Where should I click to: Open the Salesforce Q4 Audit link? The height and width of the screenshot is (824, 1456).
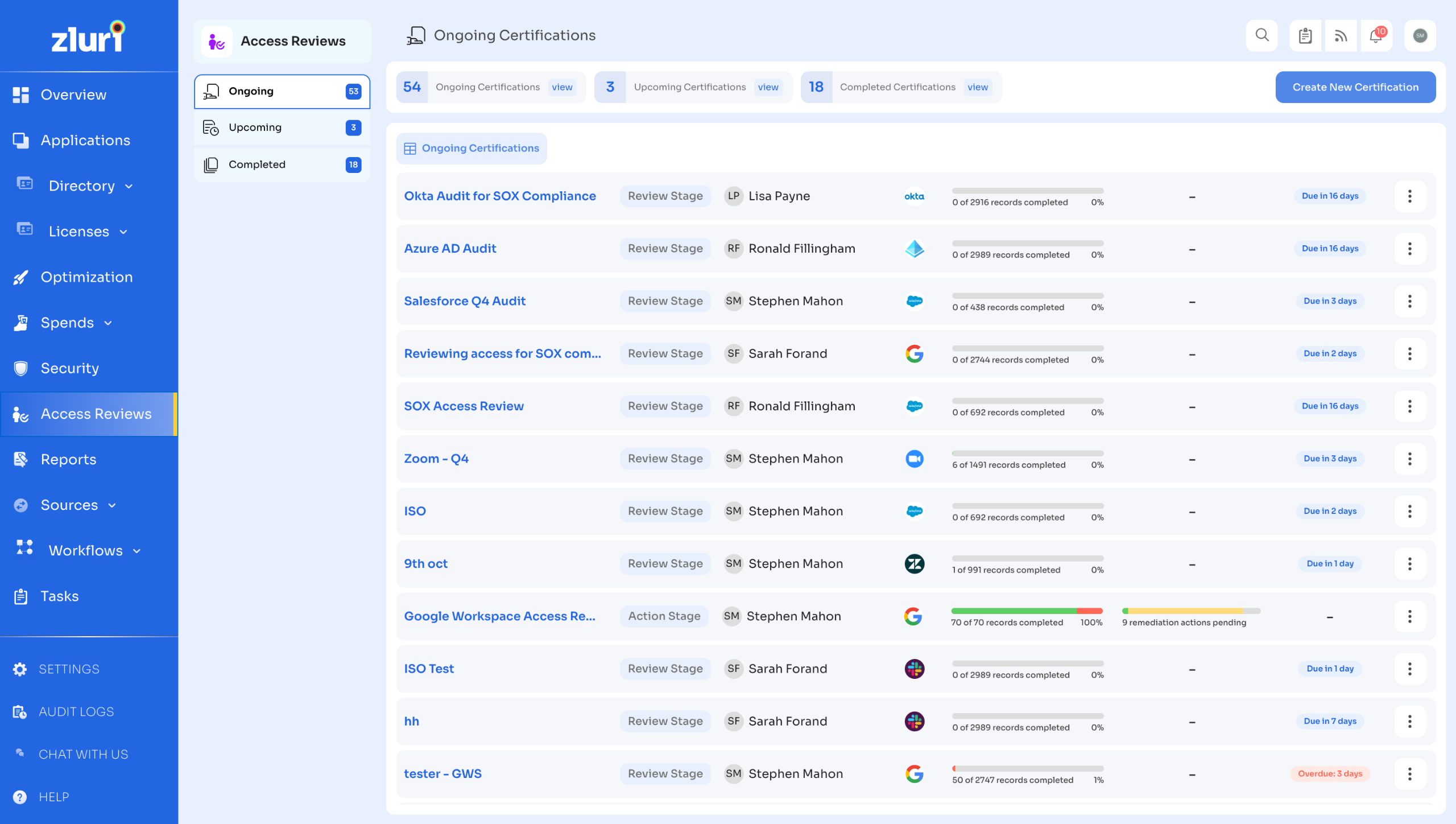[464, 301]
